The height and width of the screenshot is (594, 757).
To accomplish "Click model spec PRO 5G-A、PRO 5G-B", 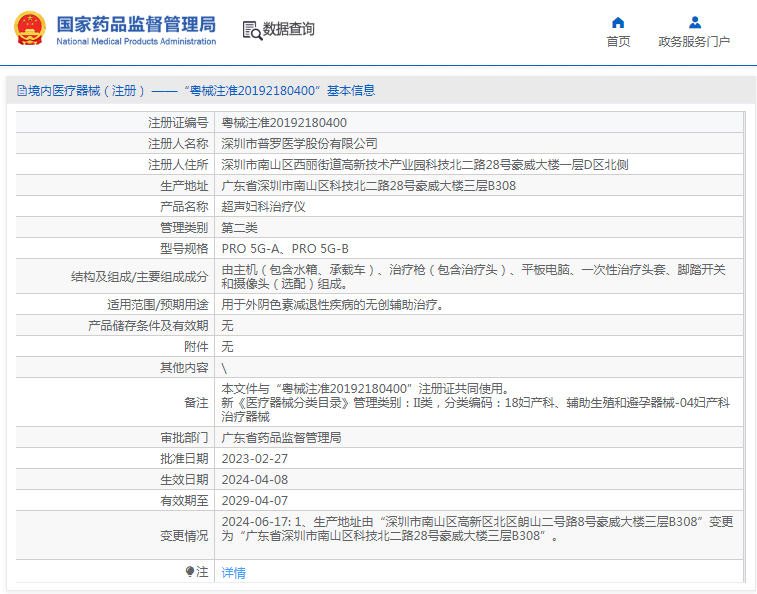I will coord(285,249).
